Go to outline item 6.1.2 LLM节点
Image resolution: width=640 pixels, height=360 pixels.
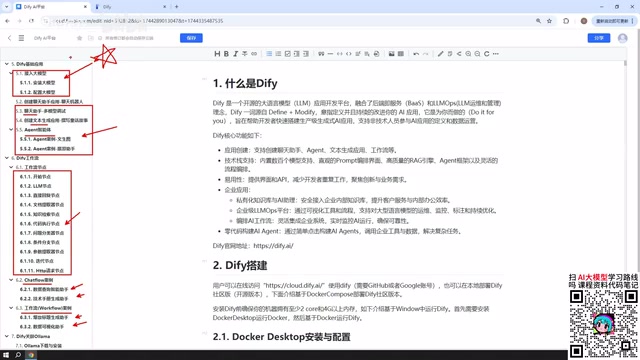point(36,186)
